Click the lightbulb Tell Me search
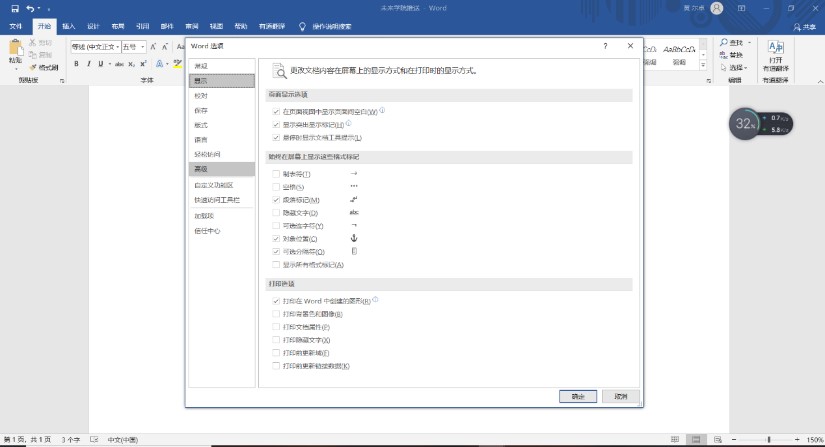This screenshot has height=447, width=825. (302, 26)
